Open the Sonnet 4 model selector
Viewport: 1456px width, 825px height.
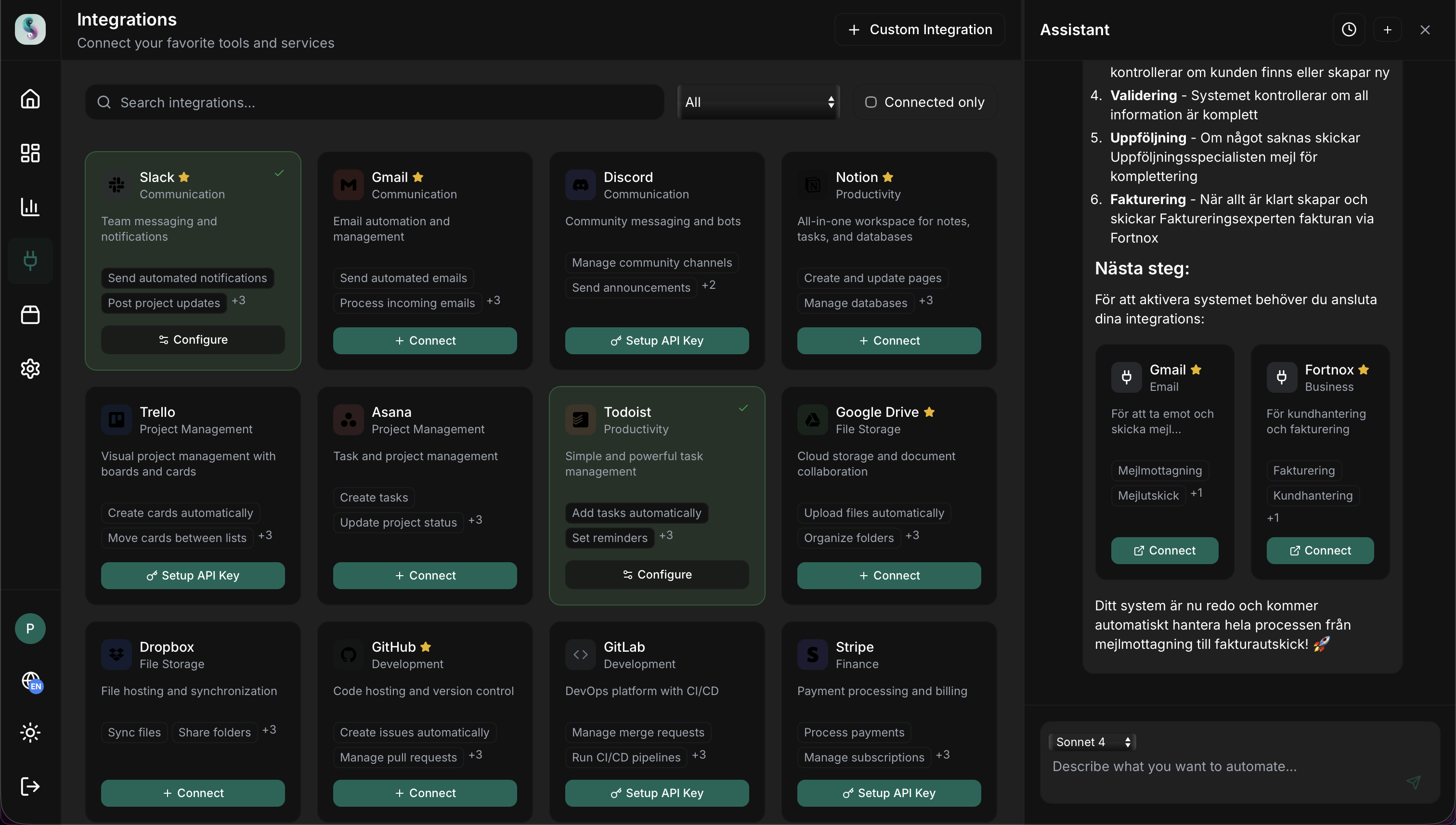[1092, 742]
